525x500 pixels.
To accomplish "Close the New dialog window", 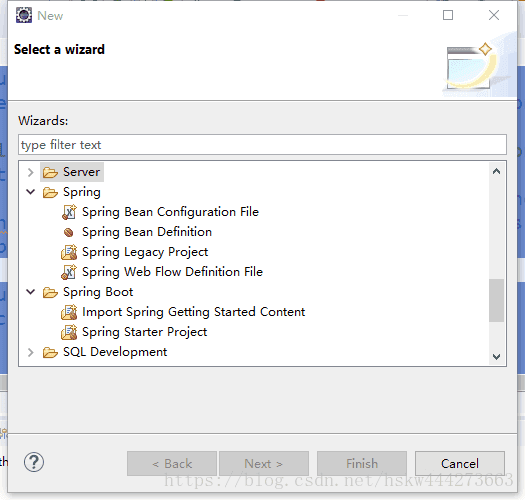I will (494, 15).
